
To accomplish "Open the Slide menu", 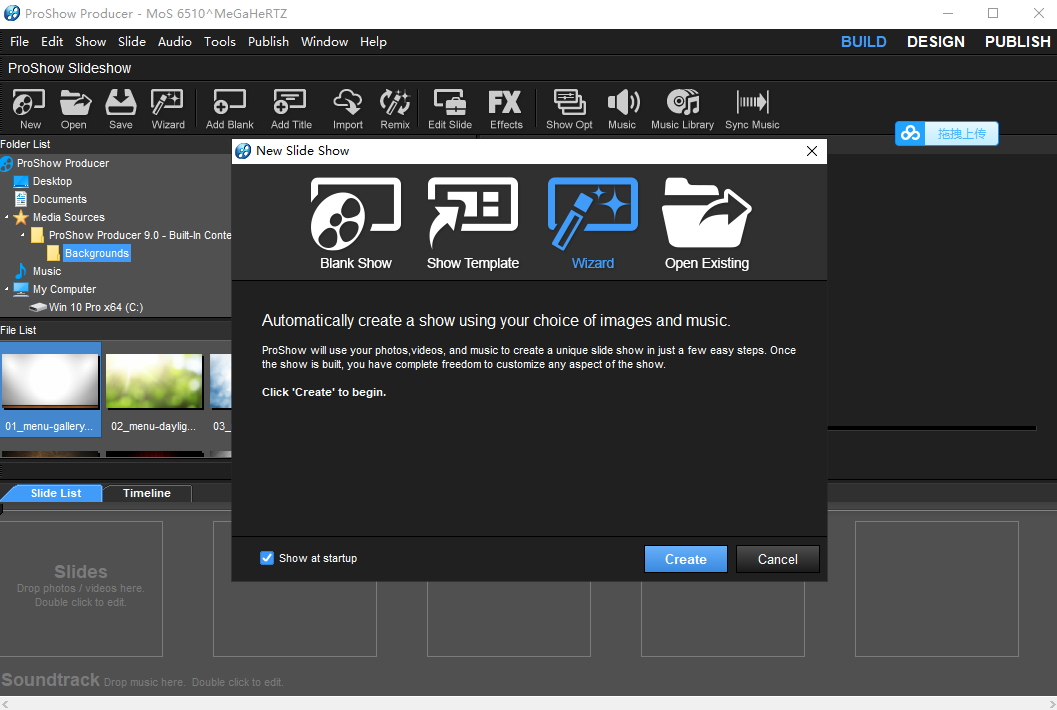I will [x=131, y=42].
